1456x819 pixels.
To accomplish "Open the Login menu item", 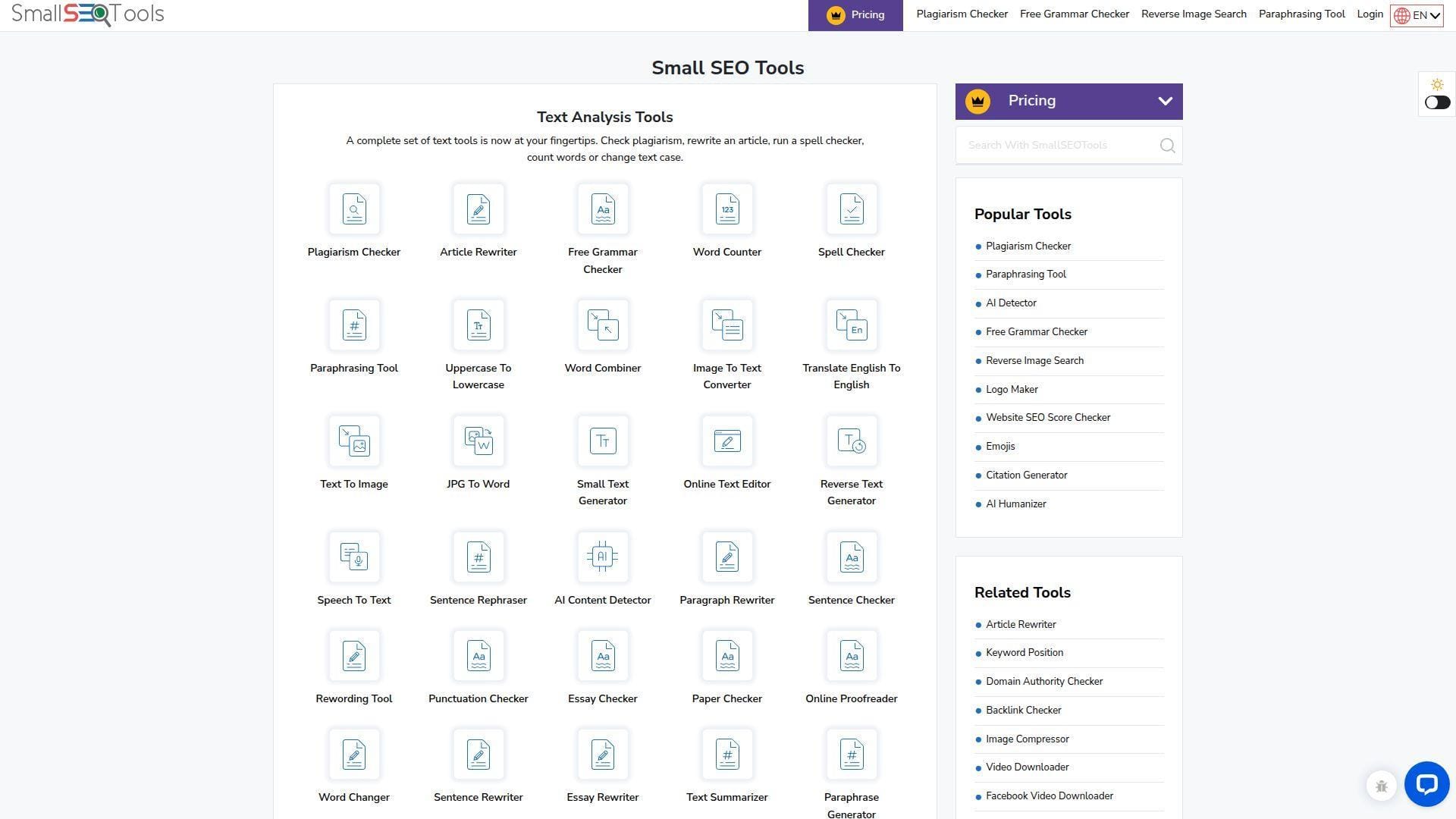I will 1370,14.
